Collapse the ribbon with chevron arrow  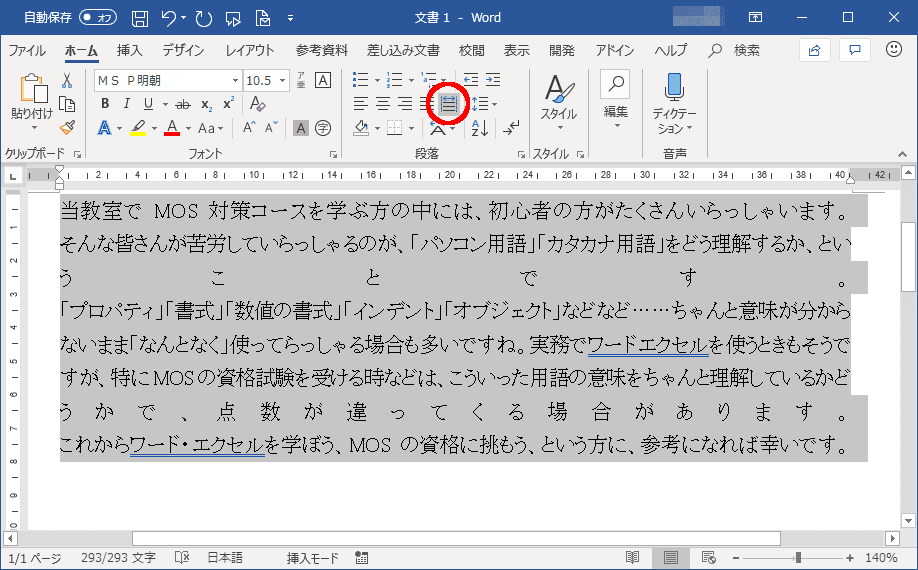902,154
